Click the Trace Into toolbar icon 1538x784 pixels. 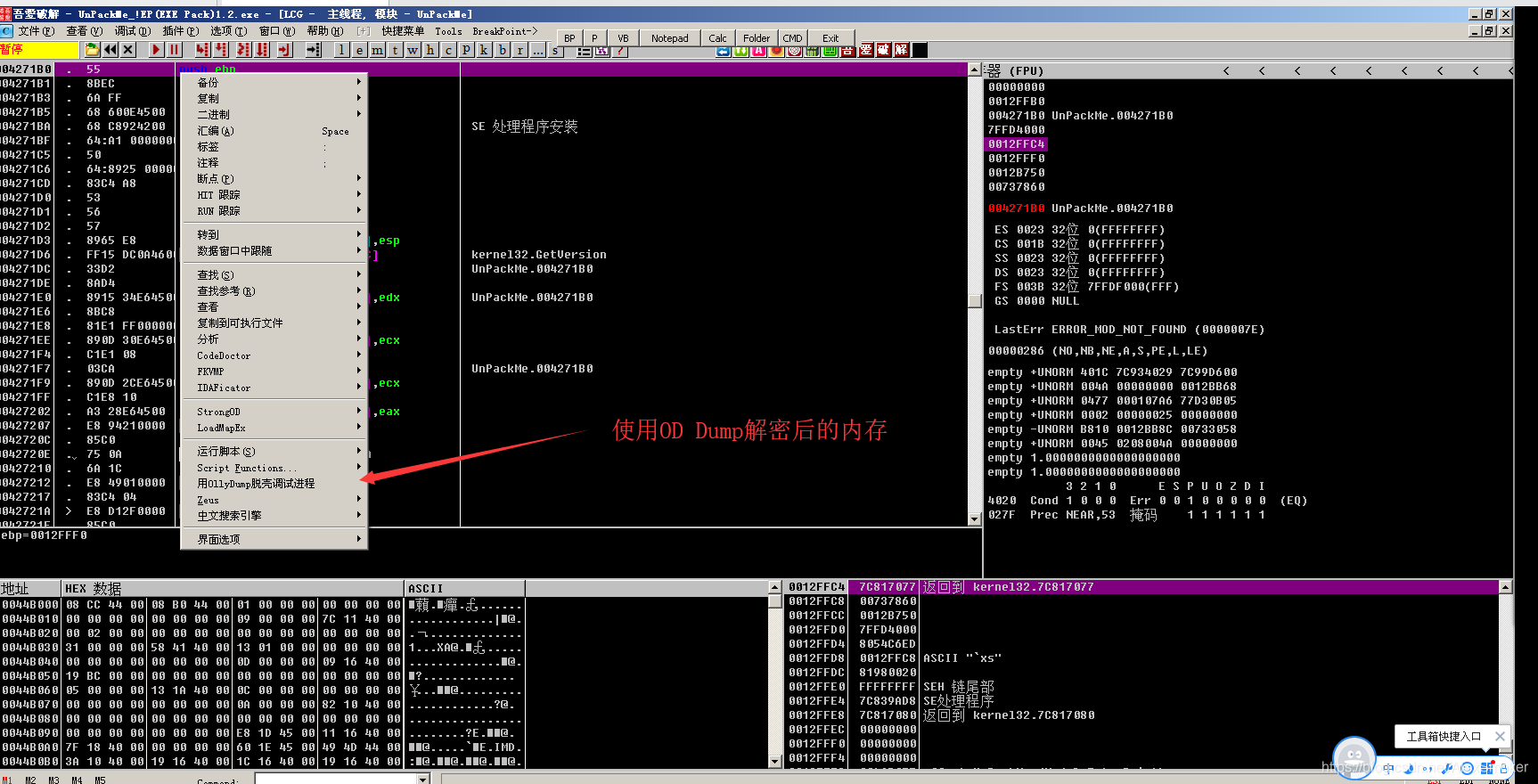click(x=244, y=50)
